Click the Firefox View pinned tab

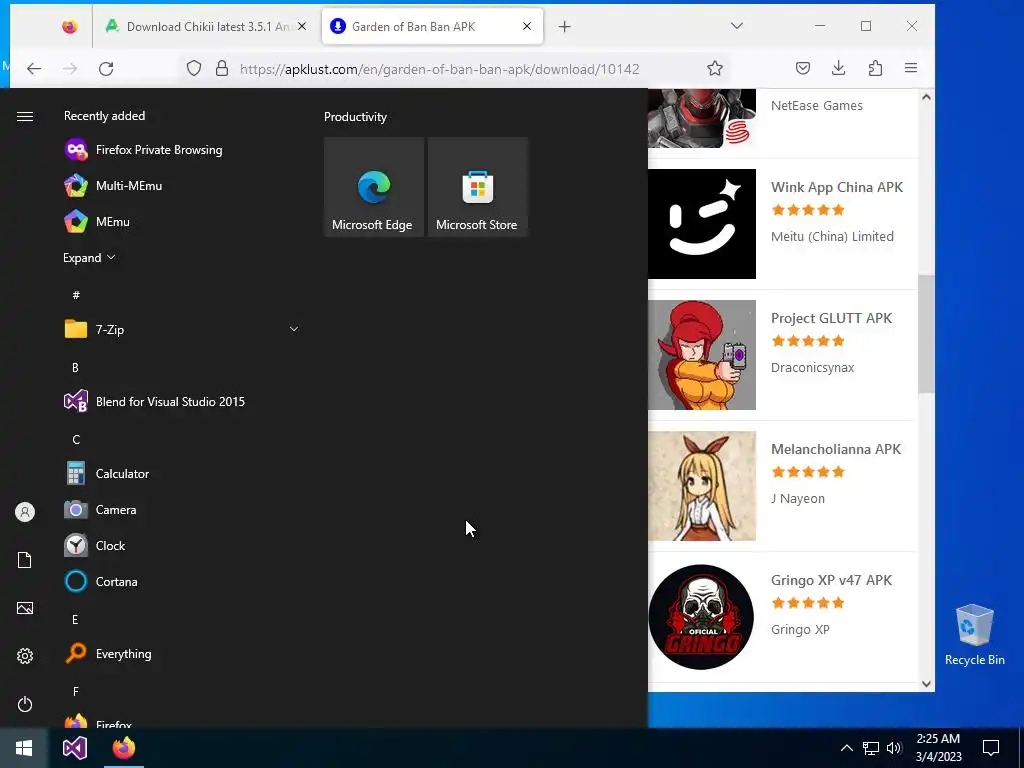pos(70,27)
